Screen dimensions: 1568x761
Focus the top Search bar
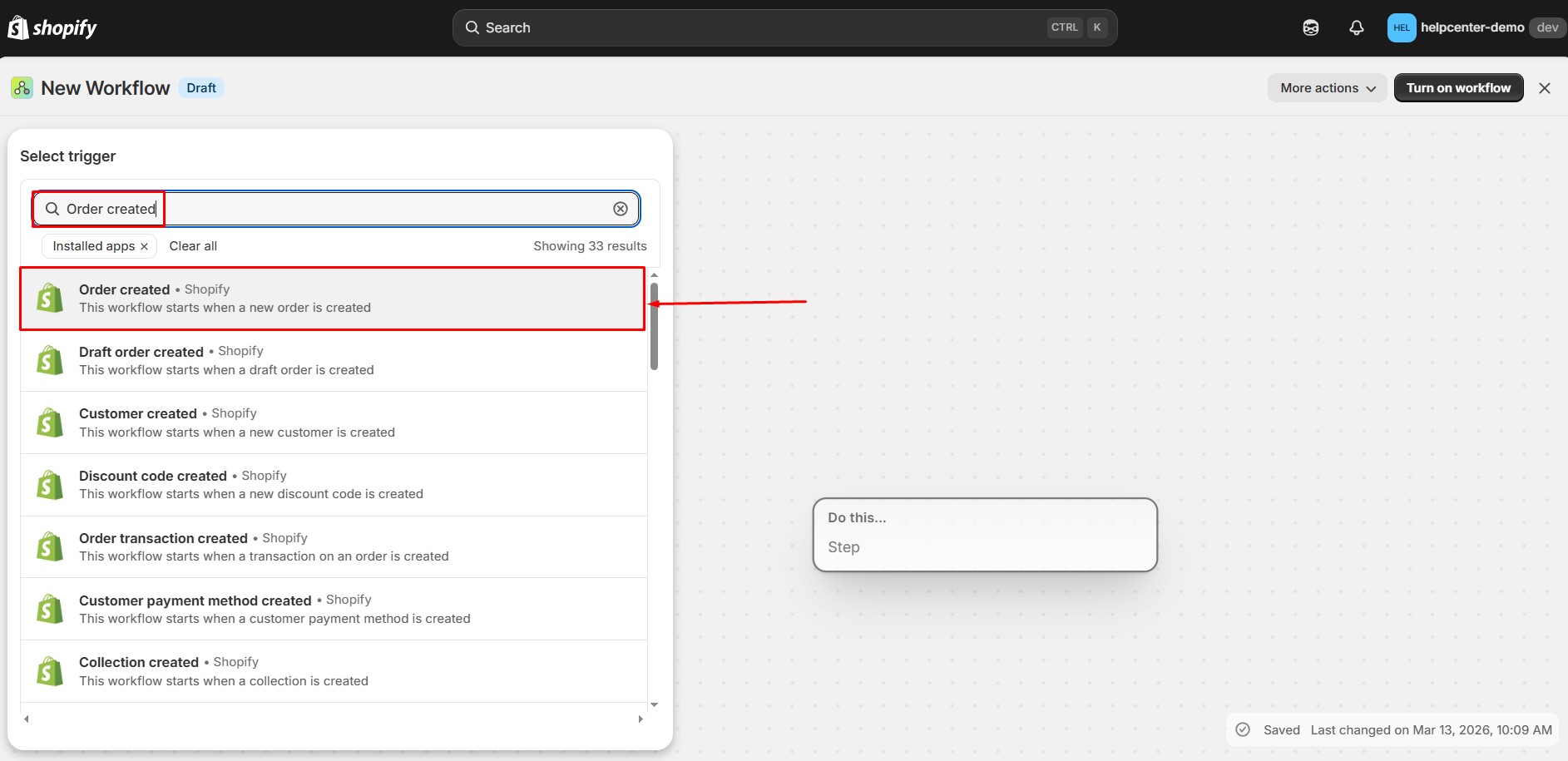(x=784, y=27)
